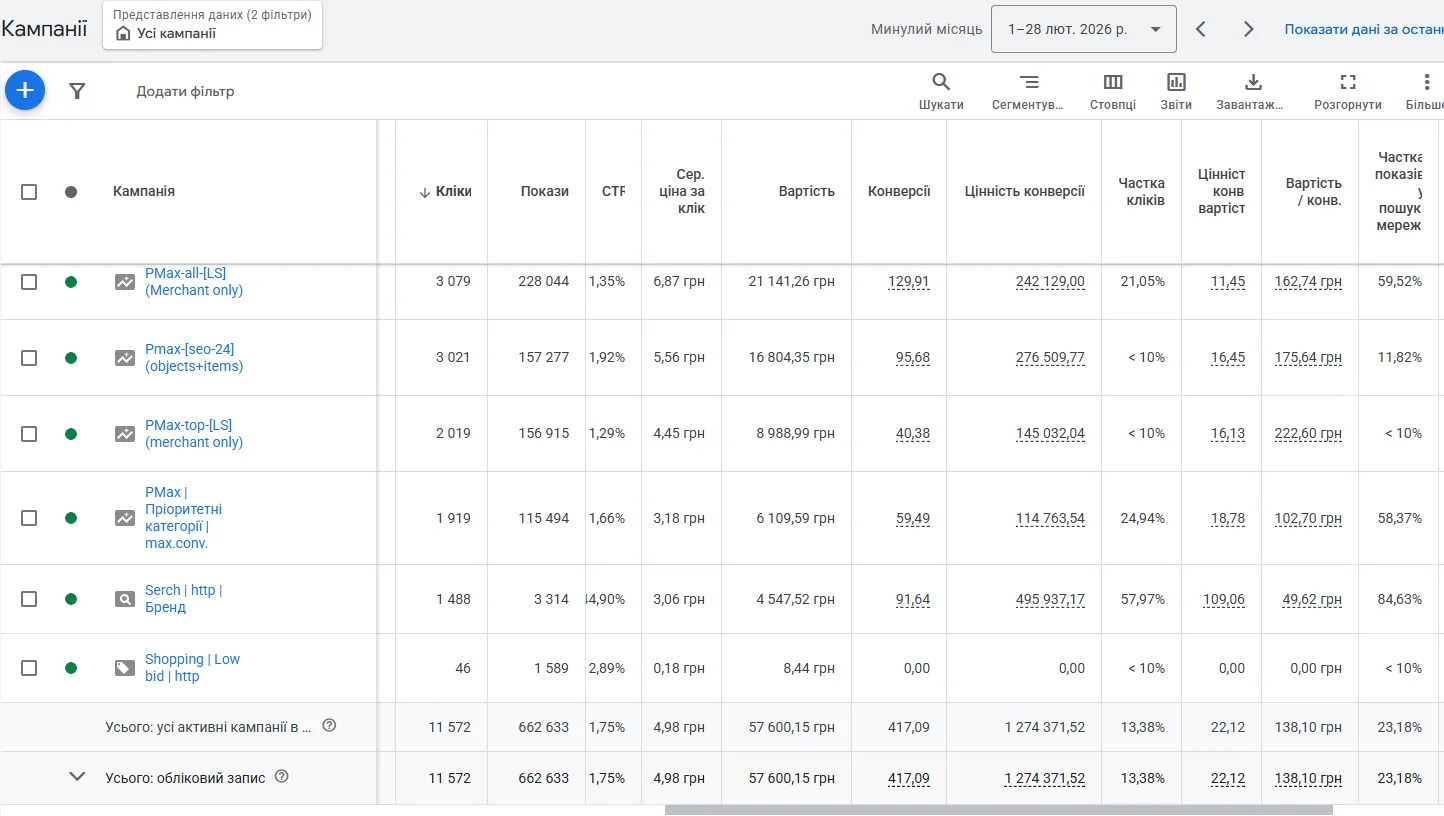Open the PMax-top-[LS] (merchant only) campaign link
Viewport: 1444px width, 816px height.
click(194, 434)
